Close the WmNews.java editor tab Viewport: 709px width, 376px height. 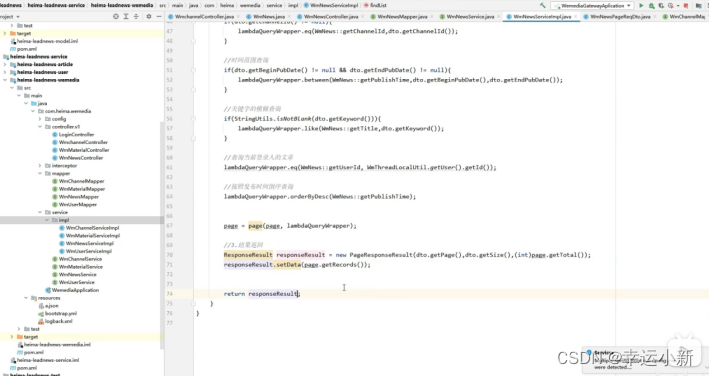tap(288, 17)
